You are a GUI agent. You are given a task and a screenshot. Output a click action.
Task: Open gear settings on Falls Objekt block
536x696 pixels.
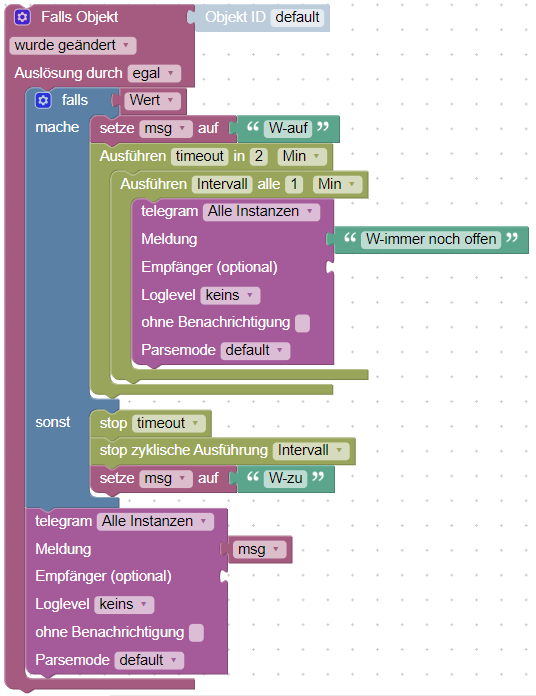[22, 17]
